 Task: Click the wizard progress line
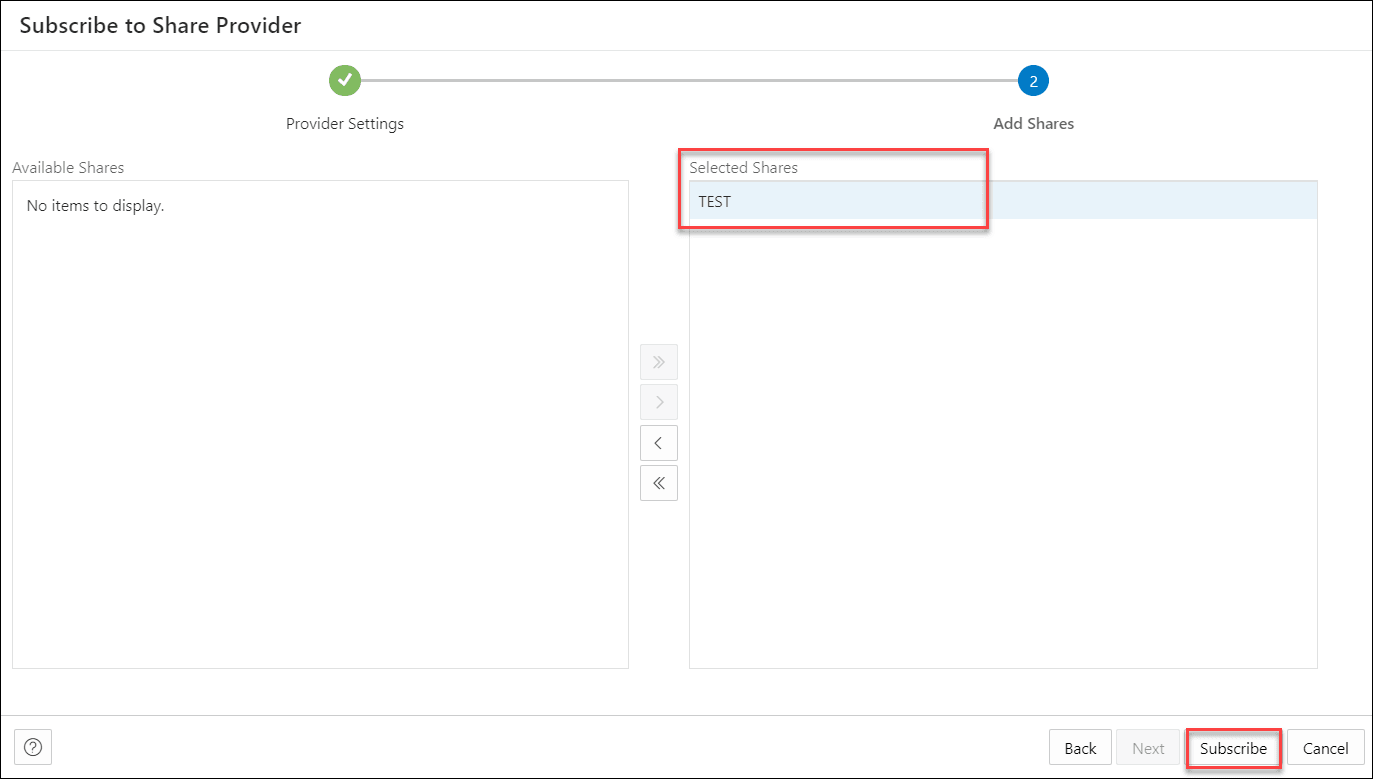click(690, 80)
